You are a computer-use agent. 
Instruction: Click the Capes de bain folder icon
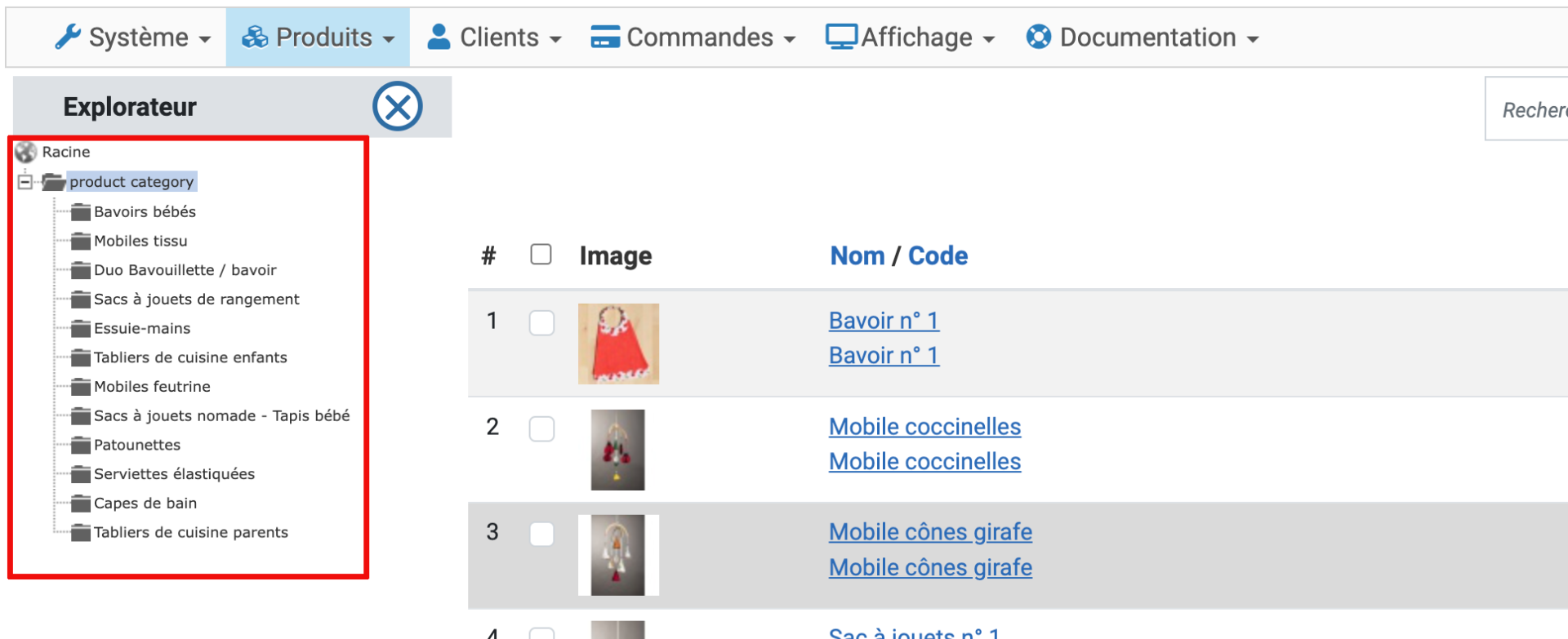coord(80,504)
